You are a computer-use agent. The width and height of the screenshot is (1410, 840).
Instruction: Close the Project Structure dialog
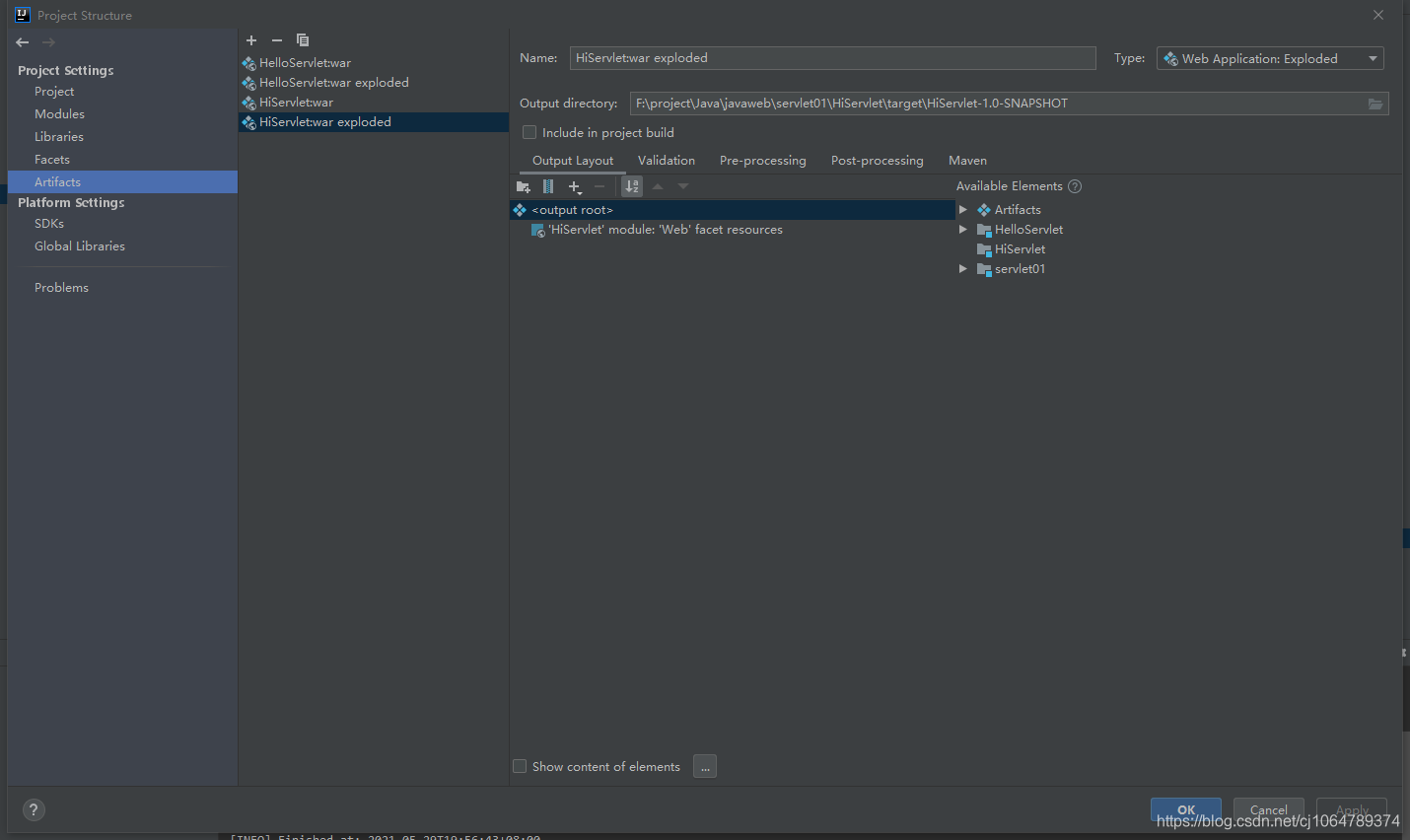pos(1378,15)
